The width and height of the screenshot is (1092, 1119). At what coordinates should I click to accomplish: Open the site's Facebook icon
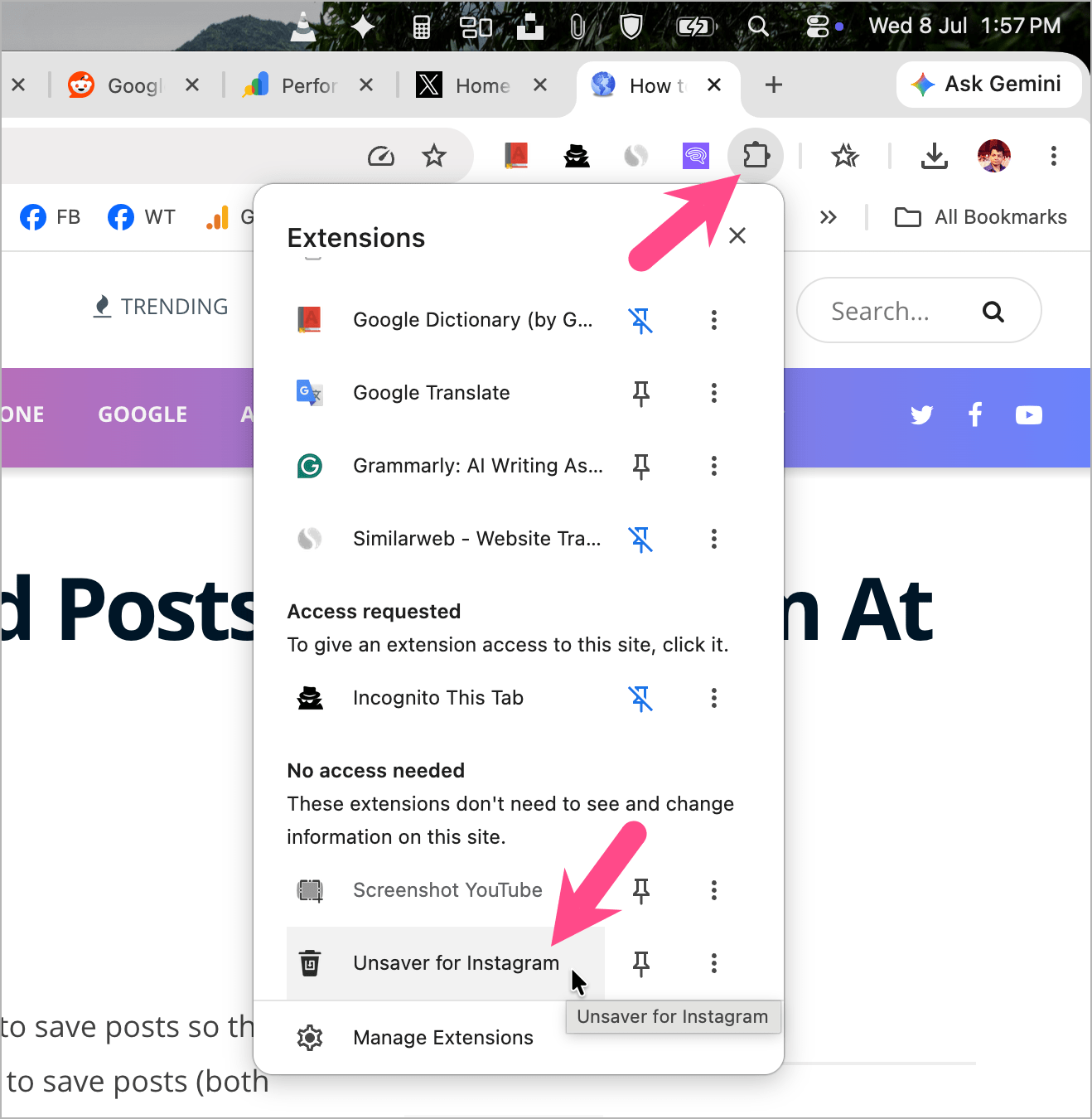975,414
